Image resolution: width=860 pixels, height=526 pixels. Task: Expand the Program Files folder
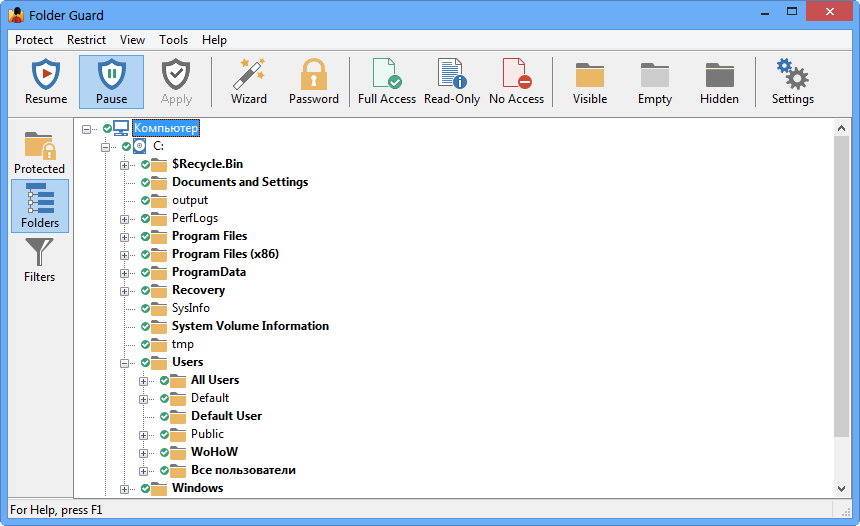pyautogui.click(x=125, y=237)
